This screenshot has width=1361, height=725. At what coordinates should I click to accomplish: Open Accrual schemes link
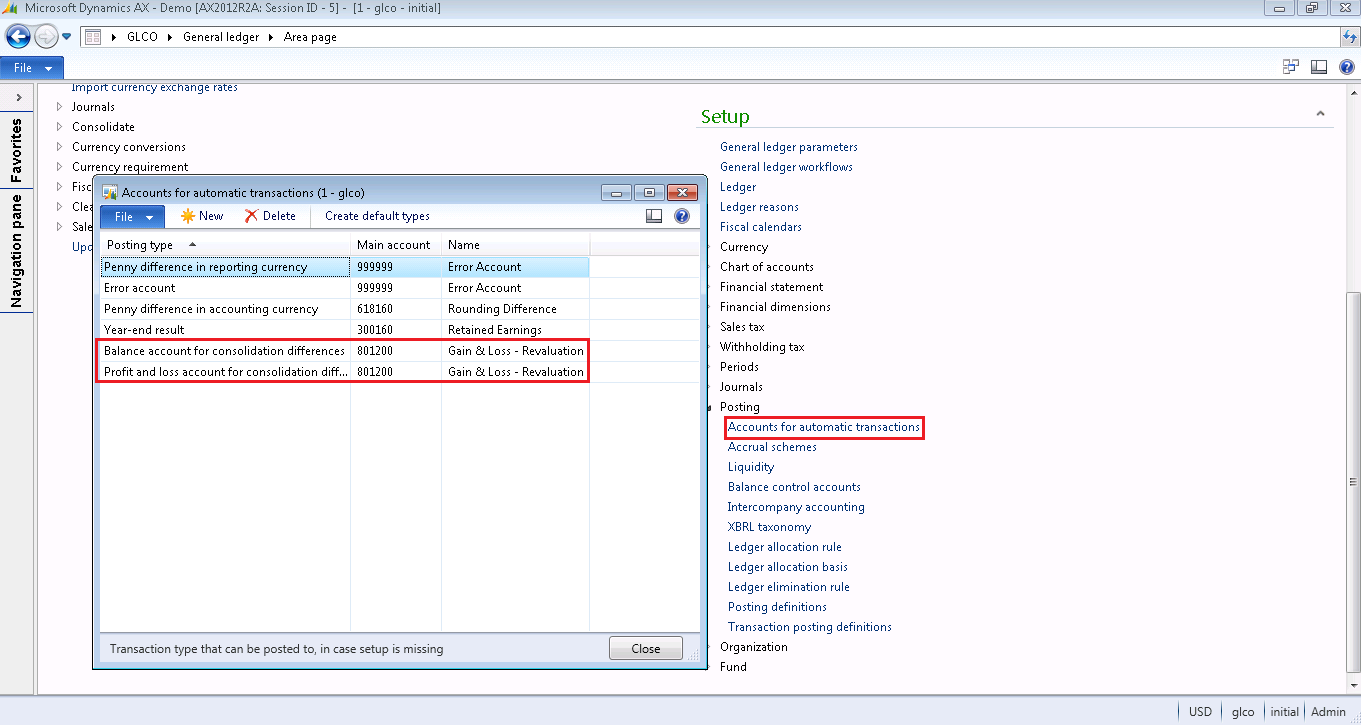coord(772,447)
